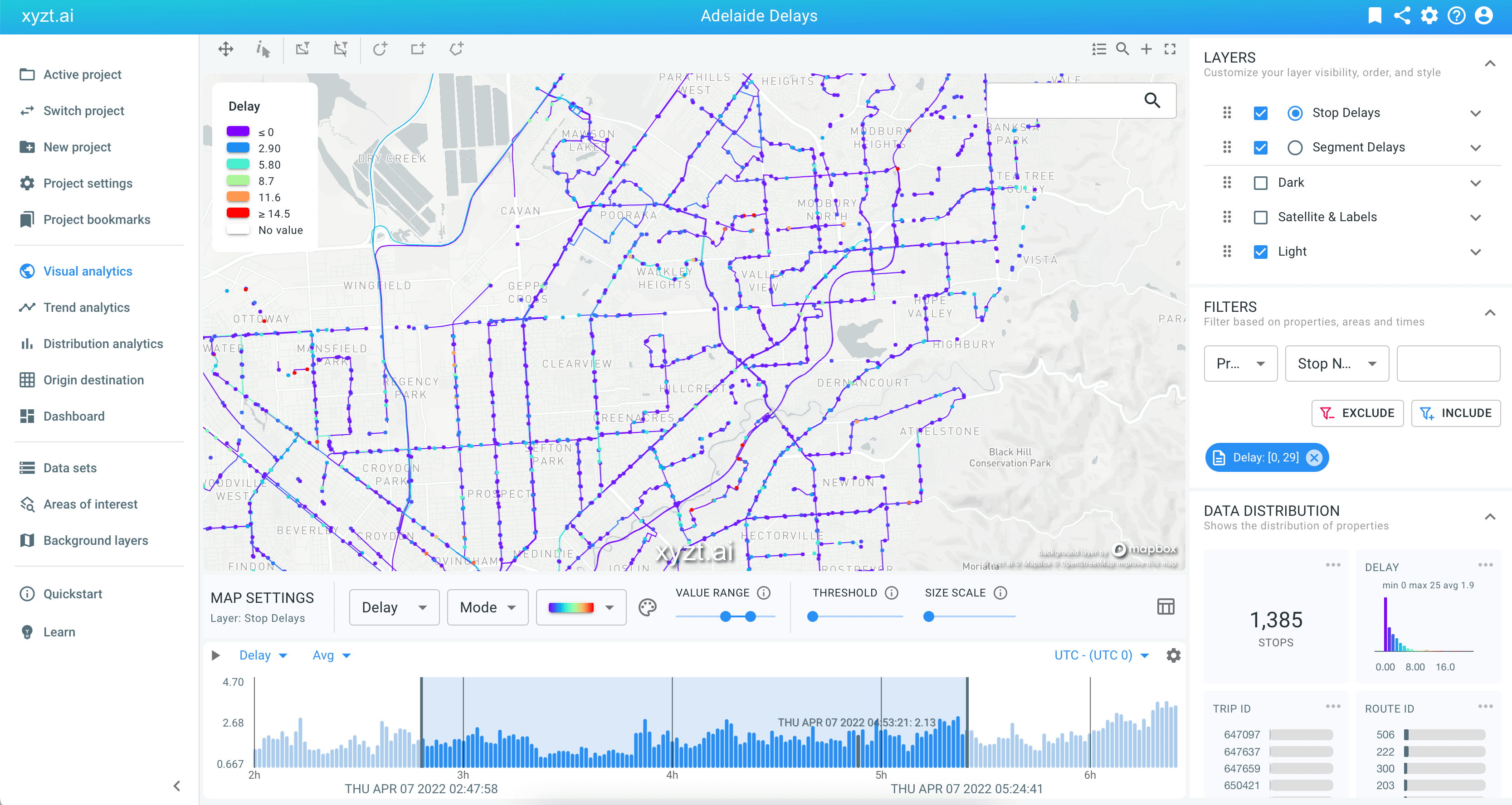Screen dimensions: 1512x805
Task: Open the Stop Name filter dropdown
Action: pyautogui.click(x=1336, y=363)
